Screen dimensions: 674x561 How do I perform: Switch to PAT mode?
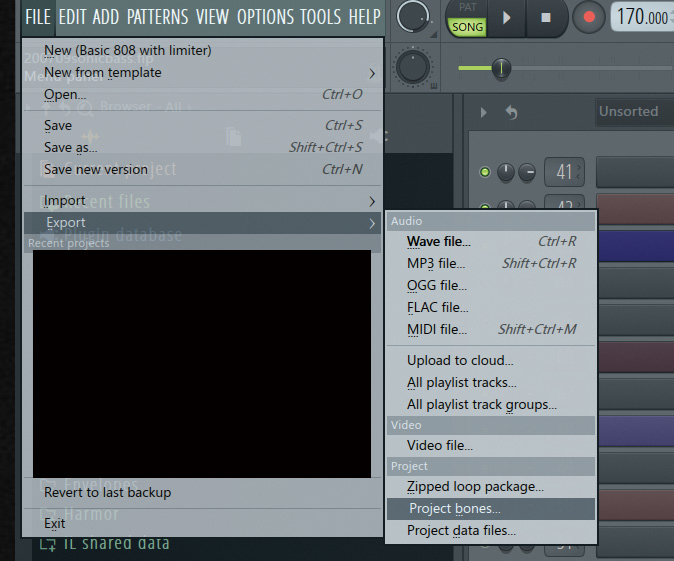pos(467,8)
